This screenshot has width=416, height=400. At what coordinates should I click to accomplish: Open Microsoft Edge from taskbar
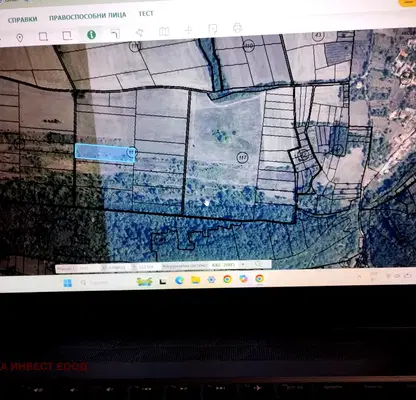[179, 280]
